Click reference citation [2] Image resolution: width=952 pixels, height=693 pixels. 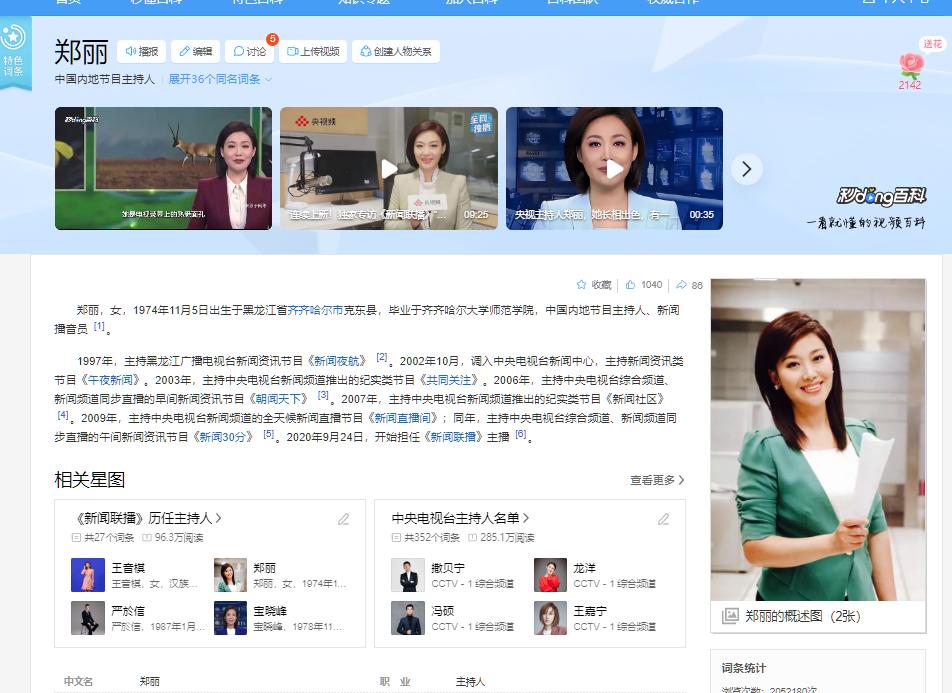point(381,358)
